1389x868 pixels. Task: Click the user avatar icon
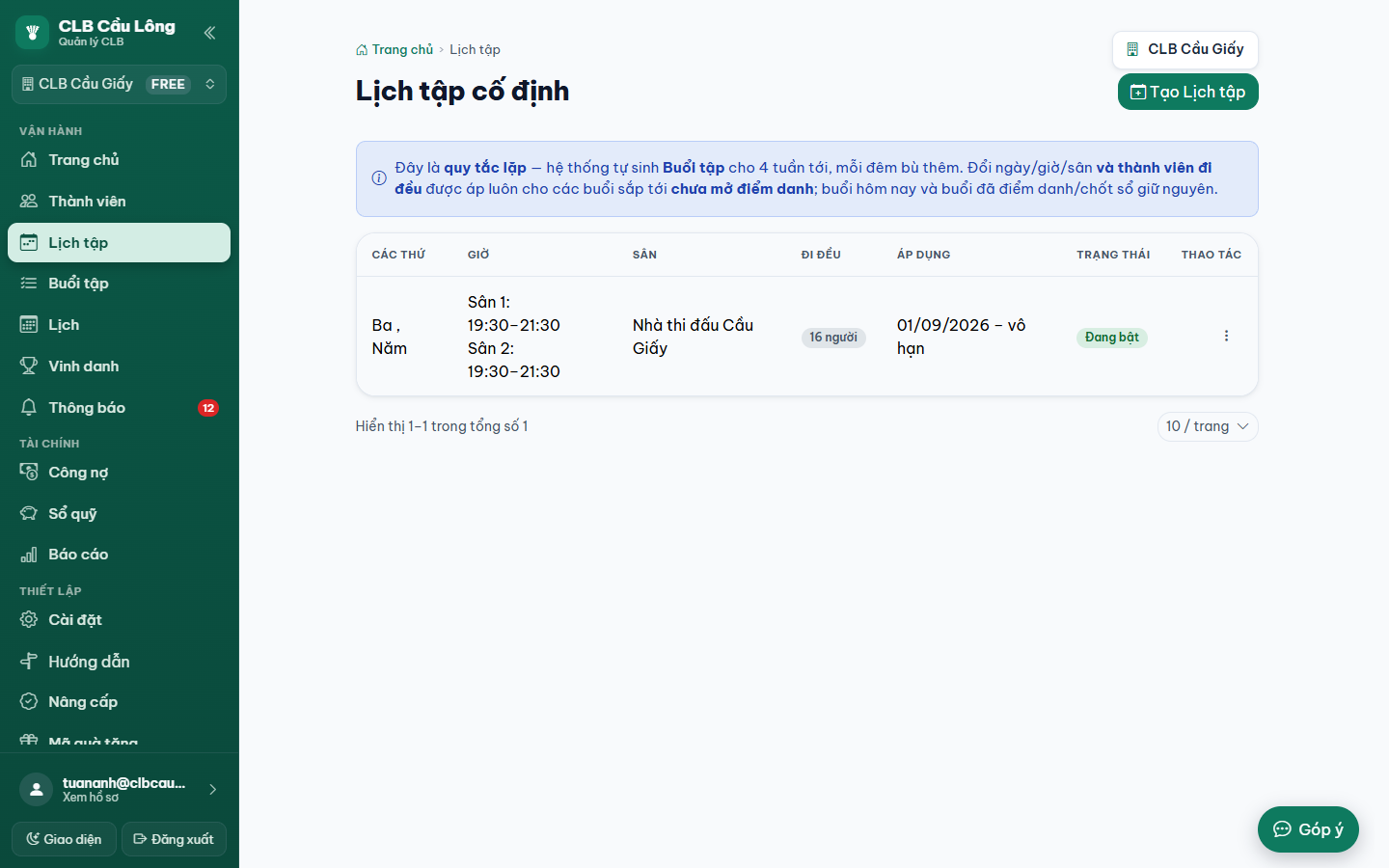coord(36,789)
